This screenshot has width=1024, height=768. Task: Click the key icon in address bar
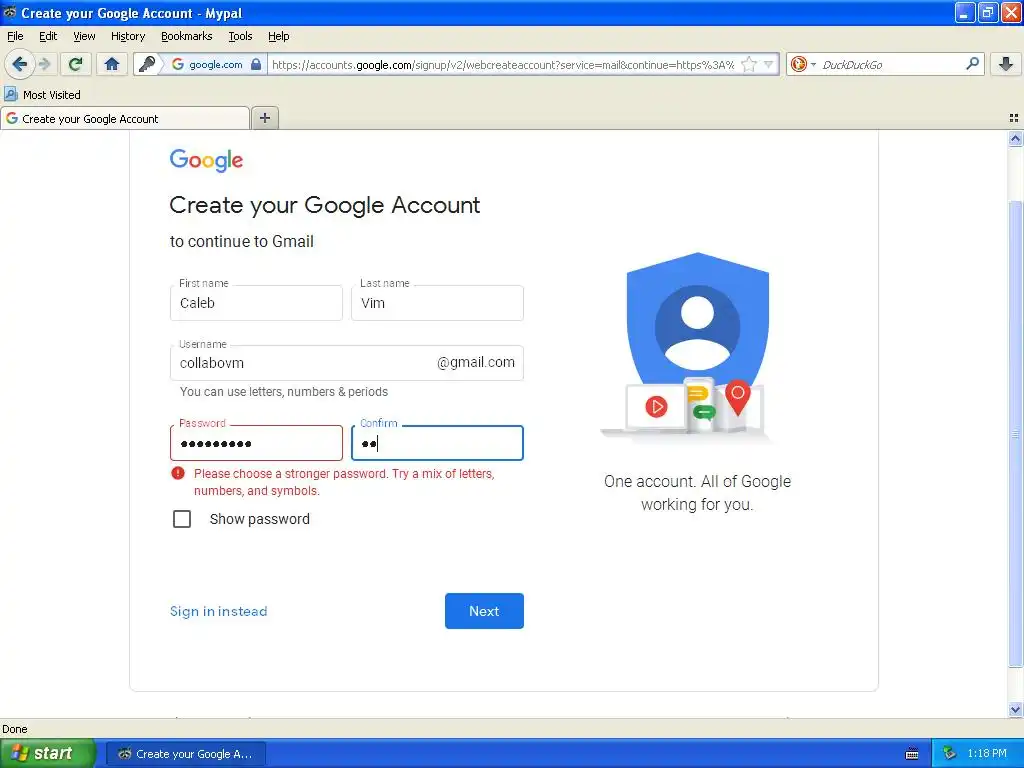pyautogui.click(x=148, y=64)
